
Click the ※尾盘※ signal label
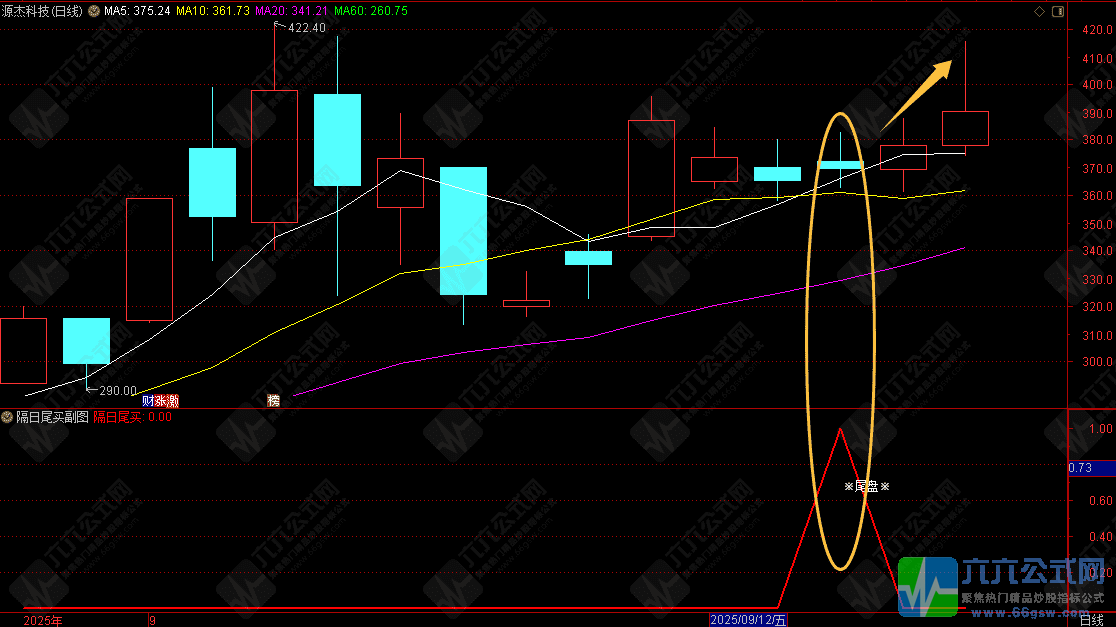tap(867, 487)
